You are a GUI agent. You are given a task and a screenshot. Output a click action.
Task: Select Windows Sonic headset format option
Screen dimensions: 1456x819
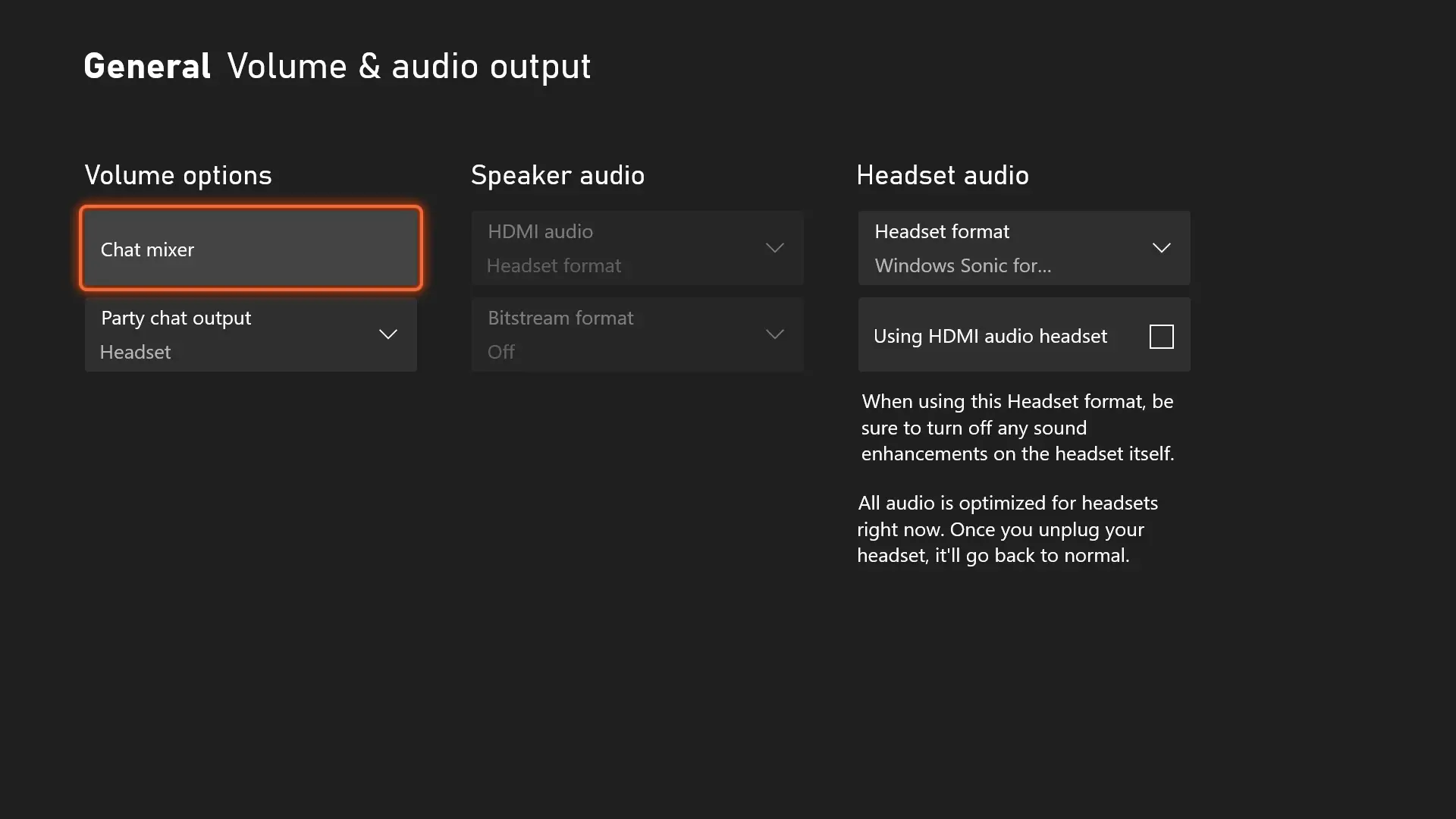pos(963,265)
